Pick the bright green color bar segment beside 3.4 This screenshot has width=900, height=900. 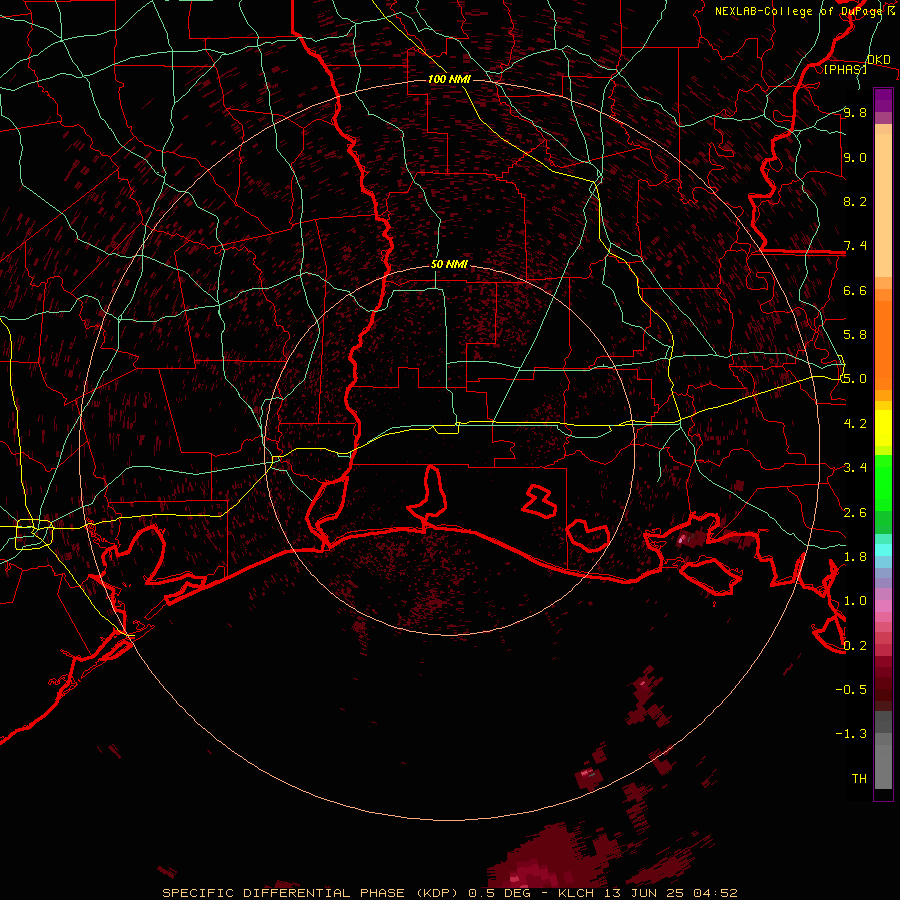(x=883, y=482)
